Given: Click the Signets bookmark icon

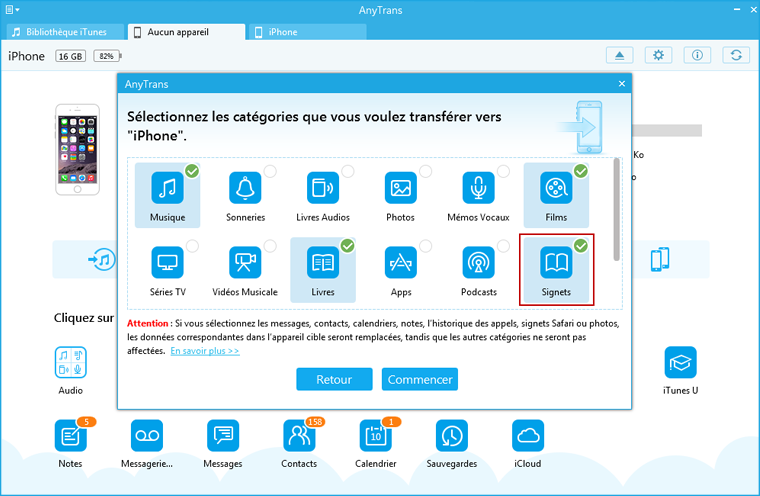Looking at the screenshot, I should [x=556, y=262].
